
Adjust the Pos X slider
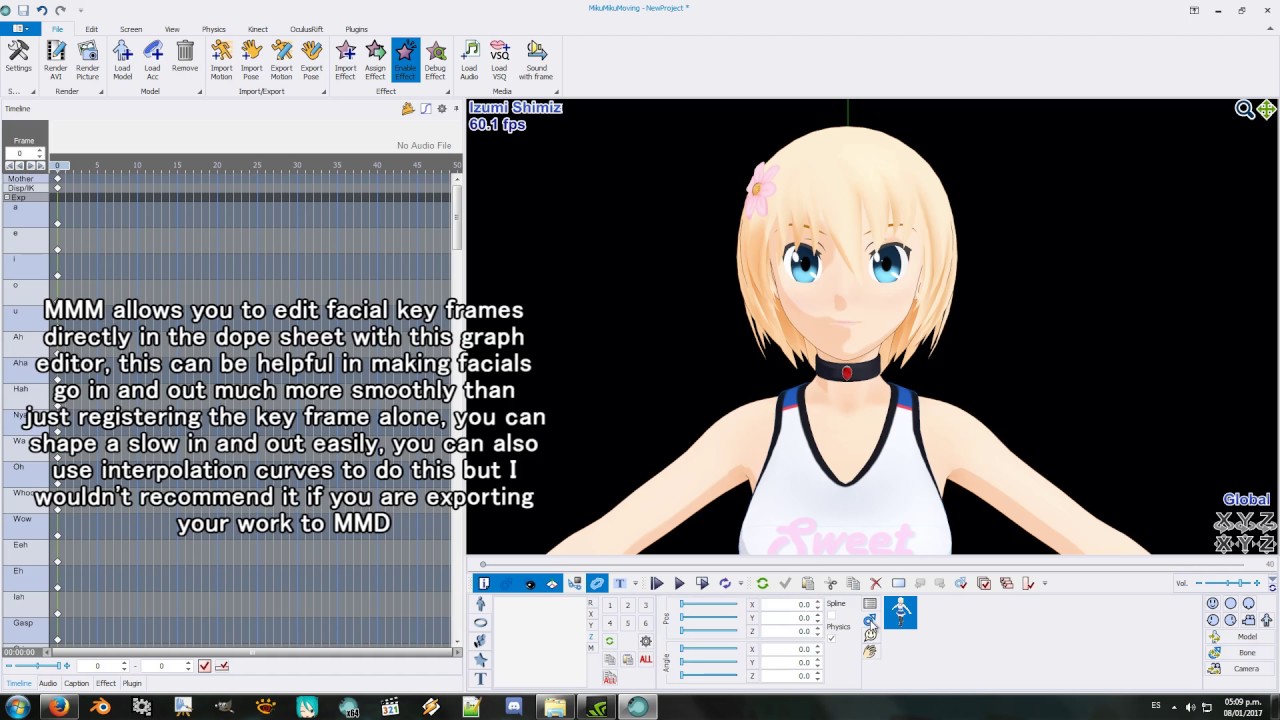(708, 604)
